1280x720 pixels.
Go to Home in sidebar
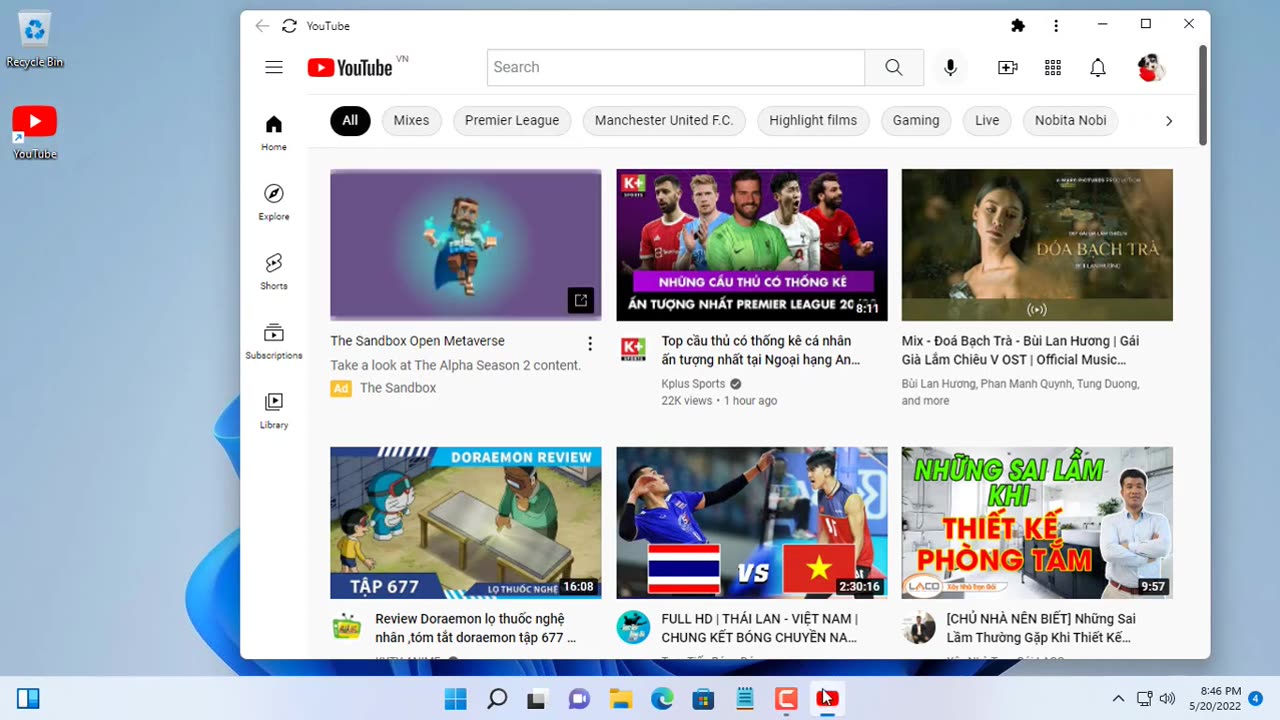[274, 132]
